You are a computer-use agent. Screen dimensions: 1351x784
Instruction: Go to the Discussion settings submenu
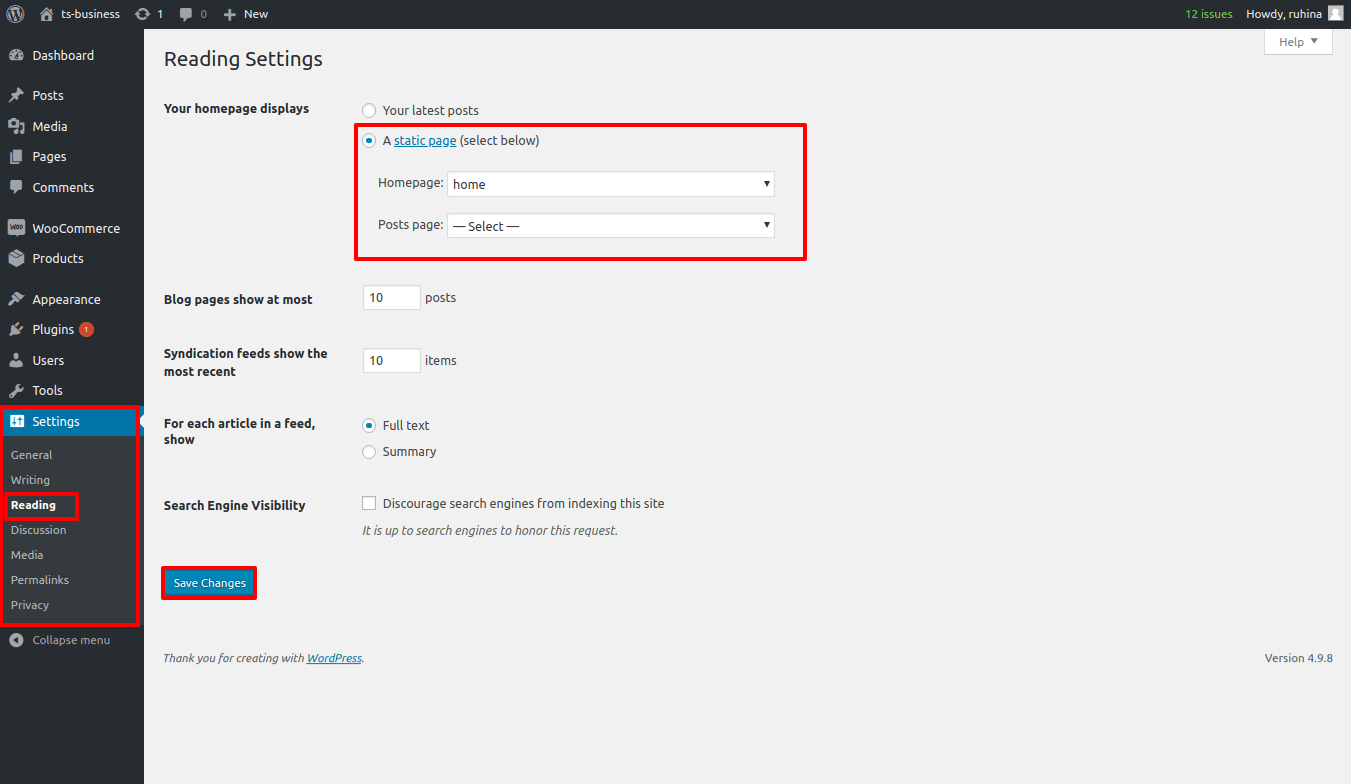point(38,530)
